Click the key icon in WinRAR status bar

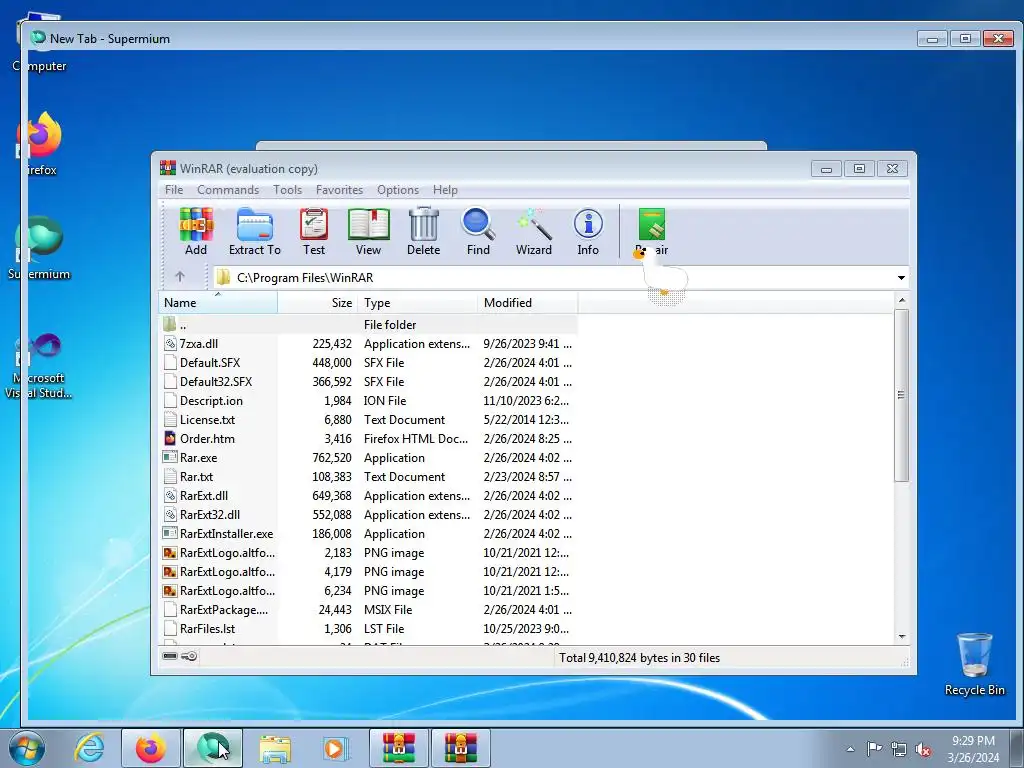pyautogui.click(x=189, y=656)
